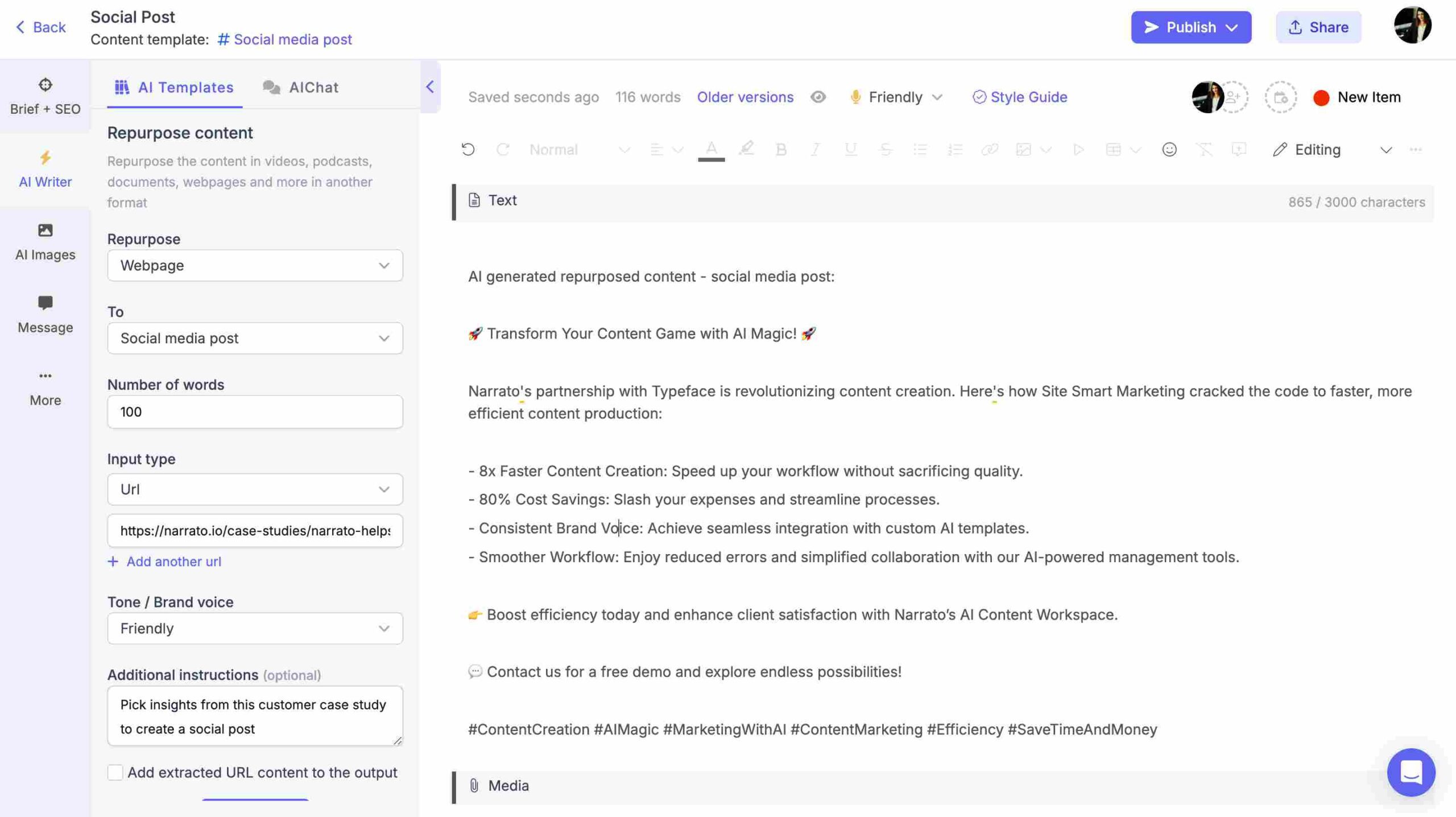The image size is (1456, 817).
Task: Open Older versions link
Action: (744, 97)
